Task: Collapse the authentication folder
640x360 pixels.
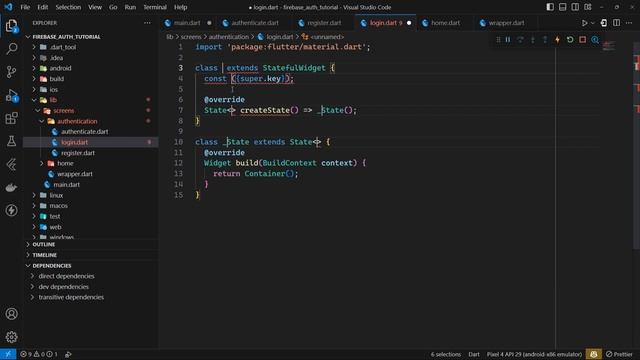Action: [77, 121]
